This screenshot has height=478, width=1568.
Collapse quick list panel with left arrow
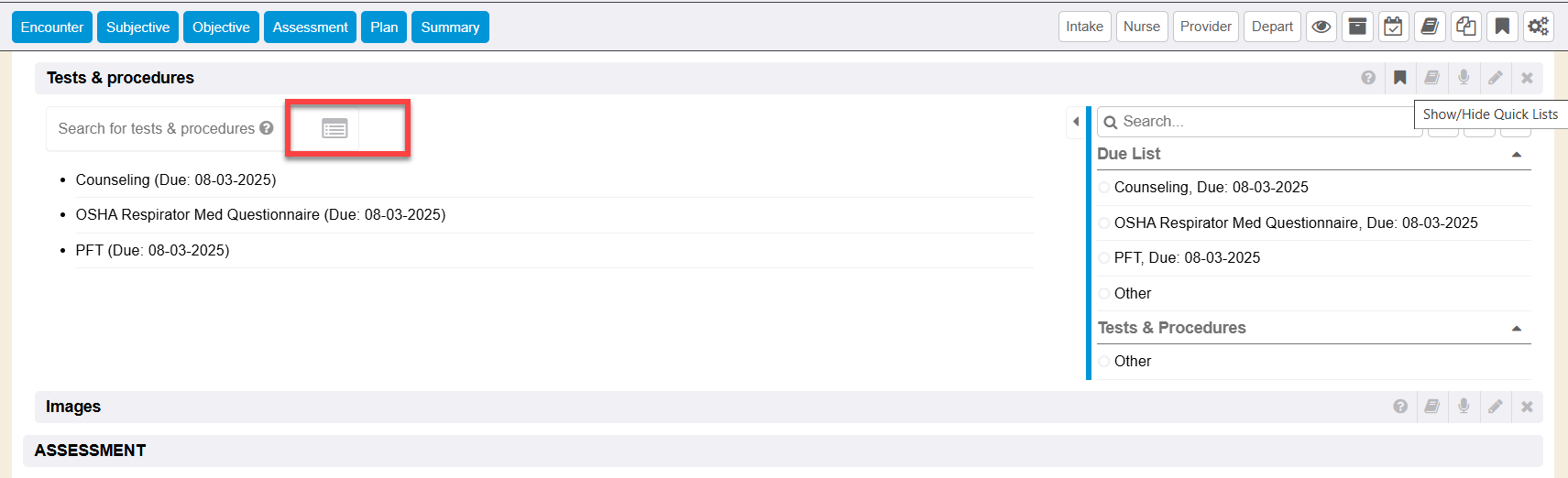pos(1076,122)
